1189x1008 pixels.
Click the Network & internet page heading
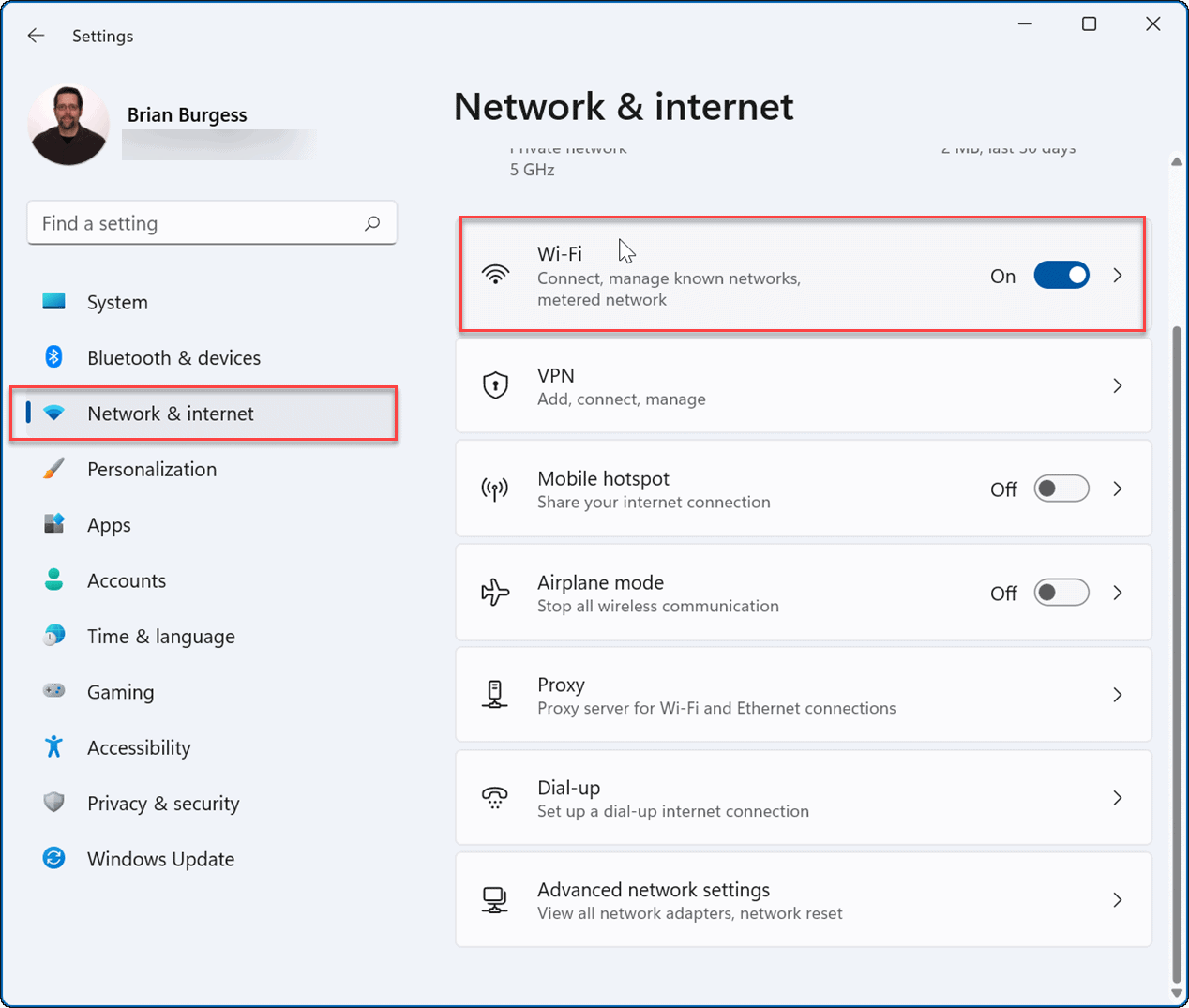coord(624,107)
